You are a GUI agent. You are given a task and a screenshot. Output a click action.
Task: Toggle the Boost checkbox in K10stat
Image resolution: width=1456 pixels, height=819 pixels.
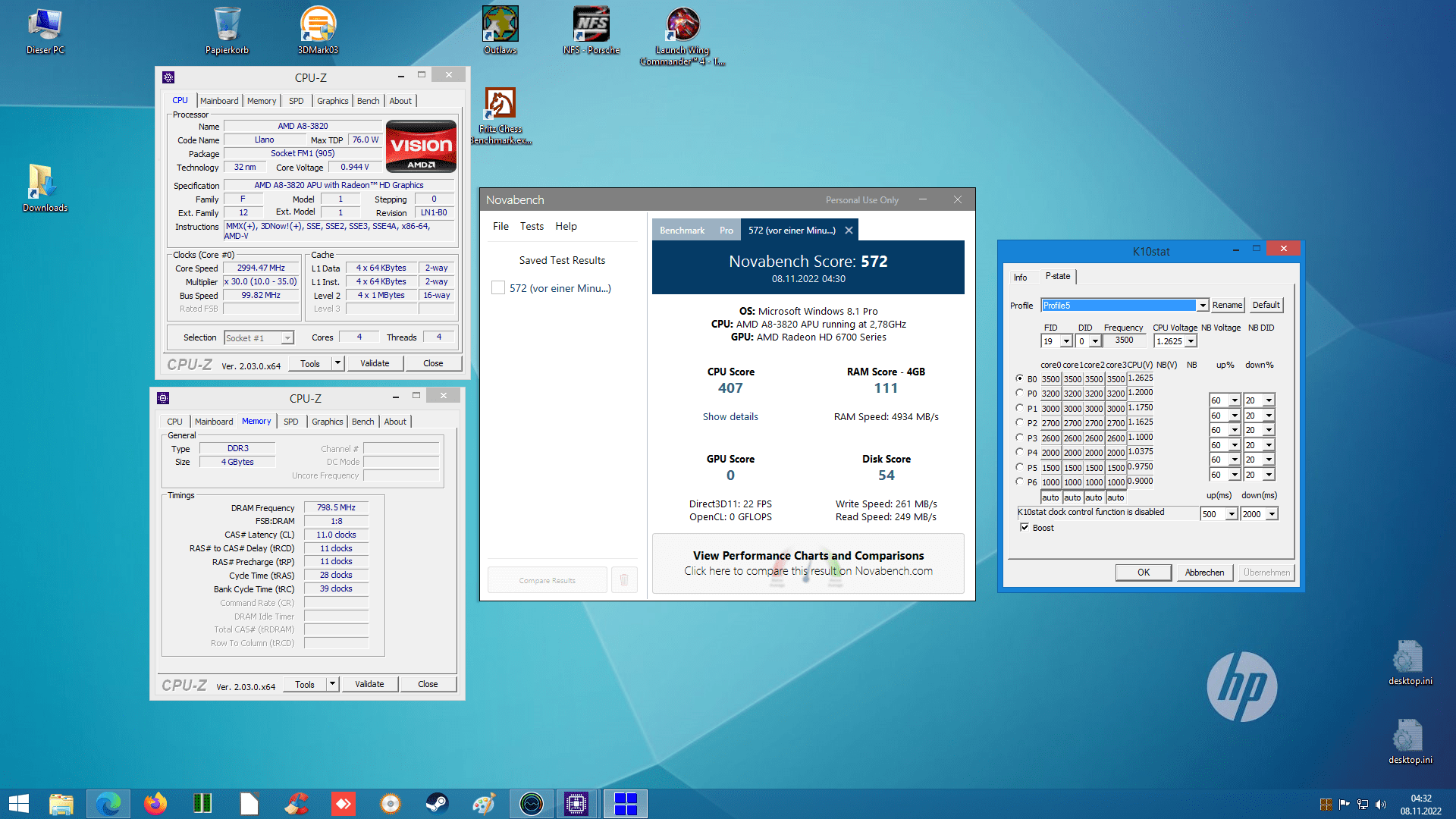point(1025,528)
